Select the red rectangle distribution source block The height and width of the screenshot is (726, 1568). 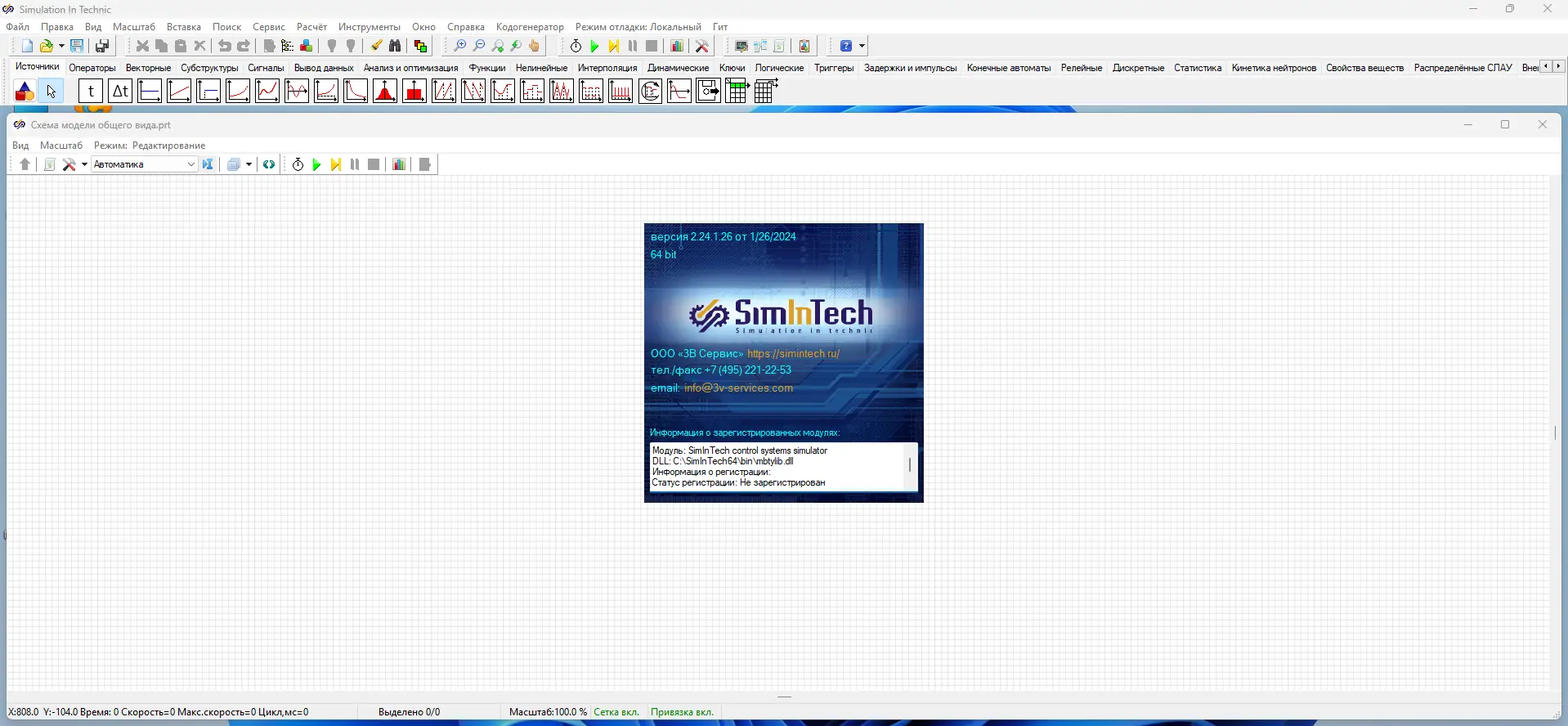tap(414, 91)
